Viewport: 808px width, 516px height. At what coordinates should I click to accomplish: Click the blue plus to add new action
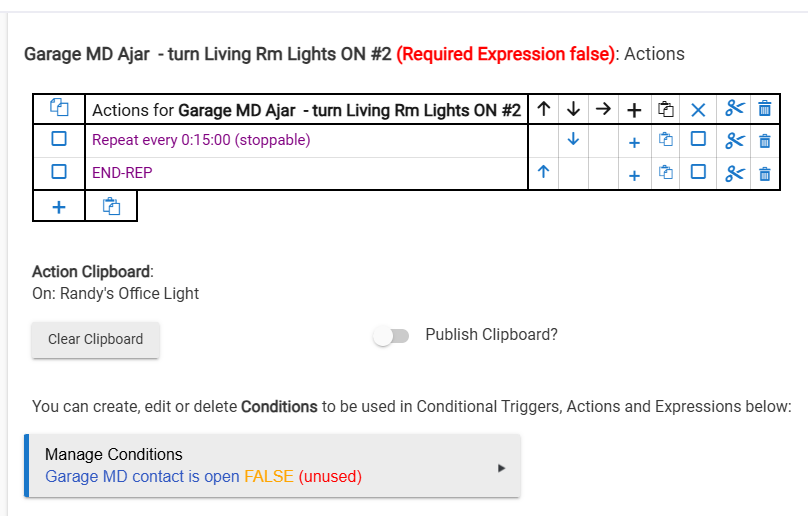pos(59,206)
